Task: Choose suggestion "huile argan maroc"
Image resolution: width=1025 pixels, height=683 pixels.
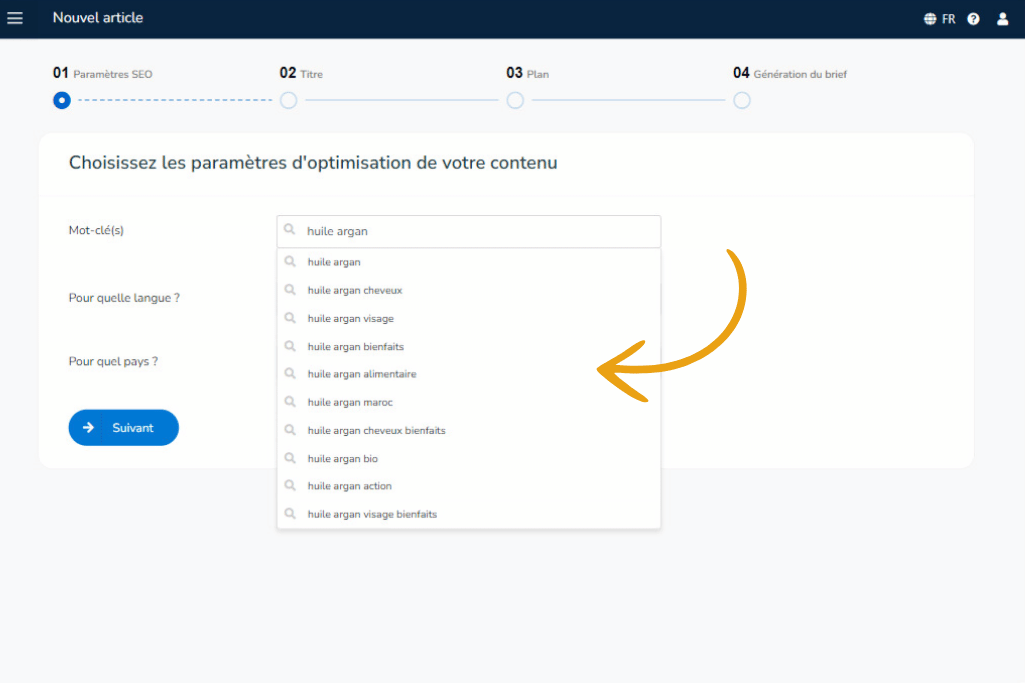Action: (x=469, y=402)
